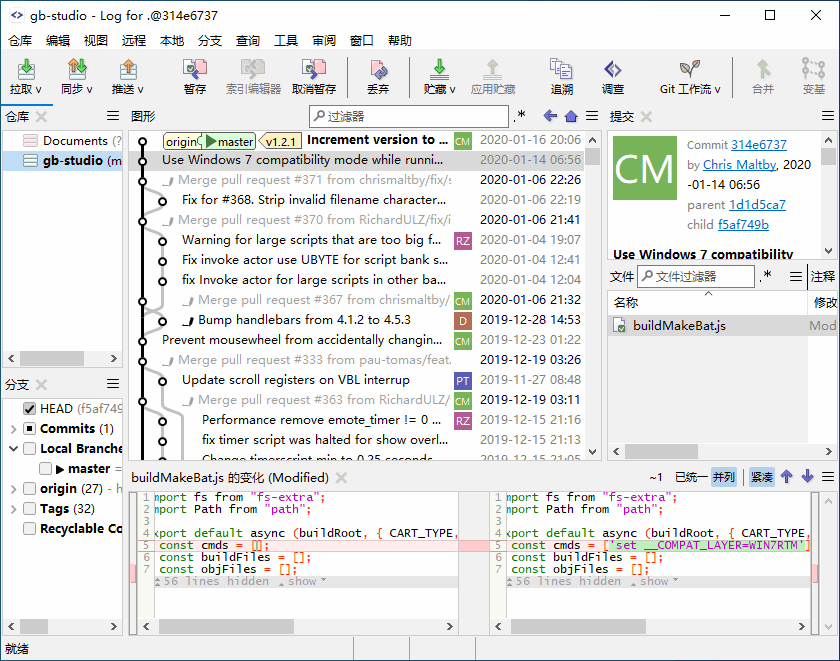Image resolution: width=840 pixels, height=661 pixels.
Task: Expand the Commits tree node
Action: click(x=13, y=429)
